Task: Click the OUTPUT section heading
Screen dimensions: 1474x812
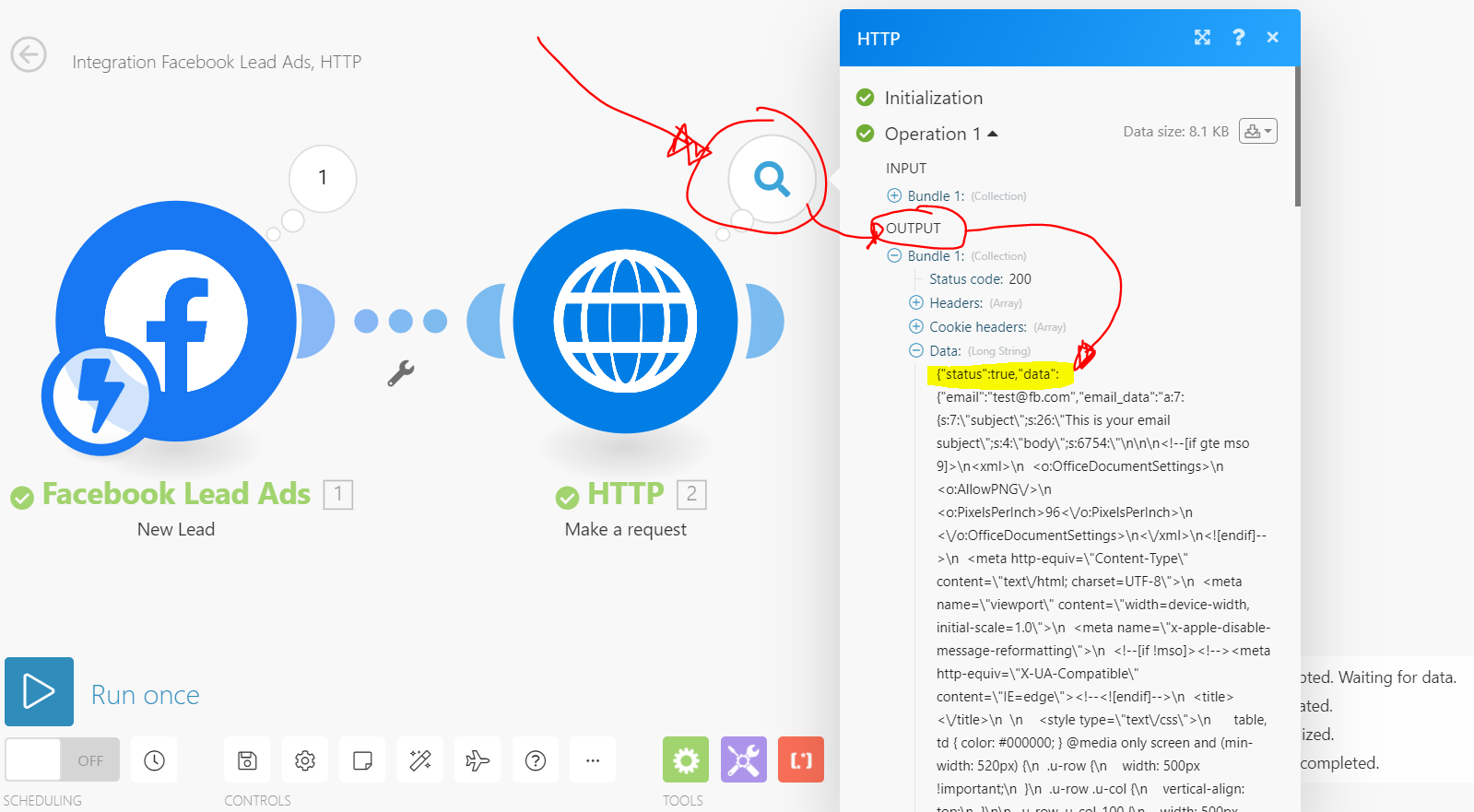Action: 913,229
